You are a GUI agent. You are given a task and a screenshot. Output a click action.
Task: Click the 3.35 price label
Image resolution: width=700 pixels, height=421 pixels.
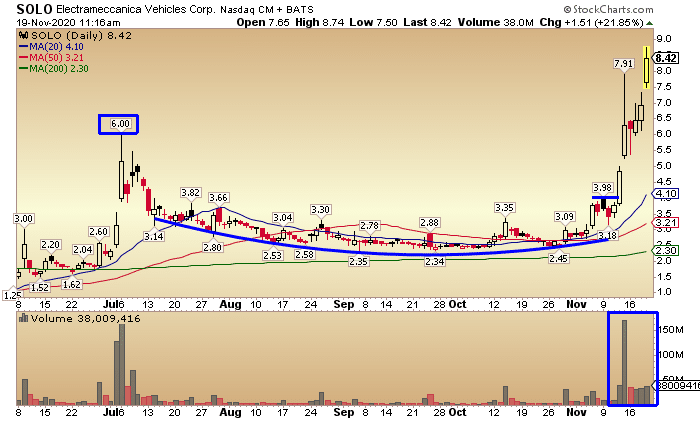pyautogui.click(x=504, y=208)
